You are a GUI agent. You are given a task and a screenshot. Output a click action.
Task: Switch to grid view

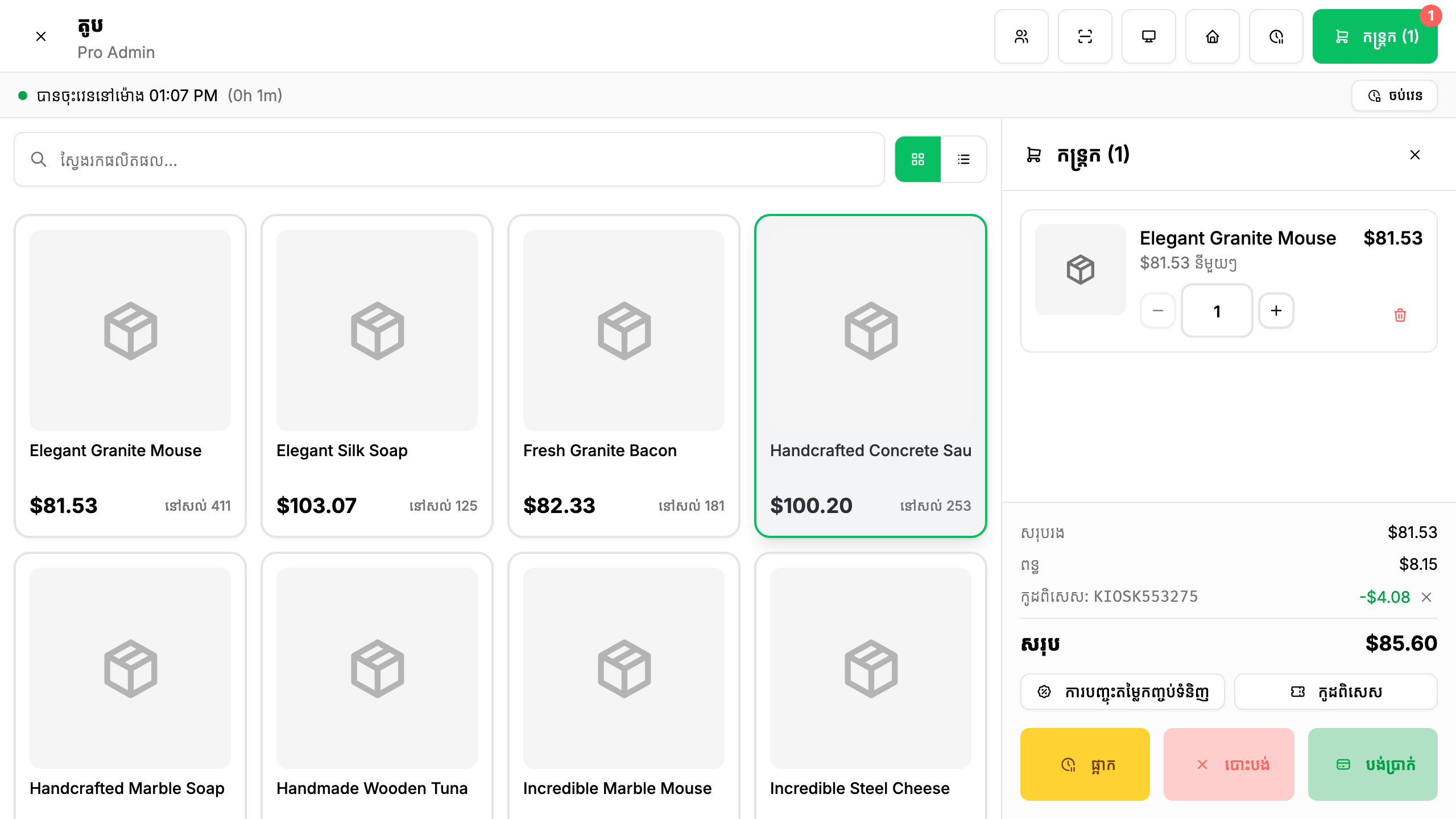pos(918,159)
